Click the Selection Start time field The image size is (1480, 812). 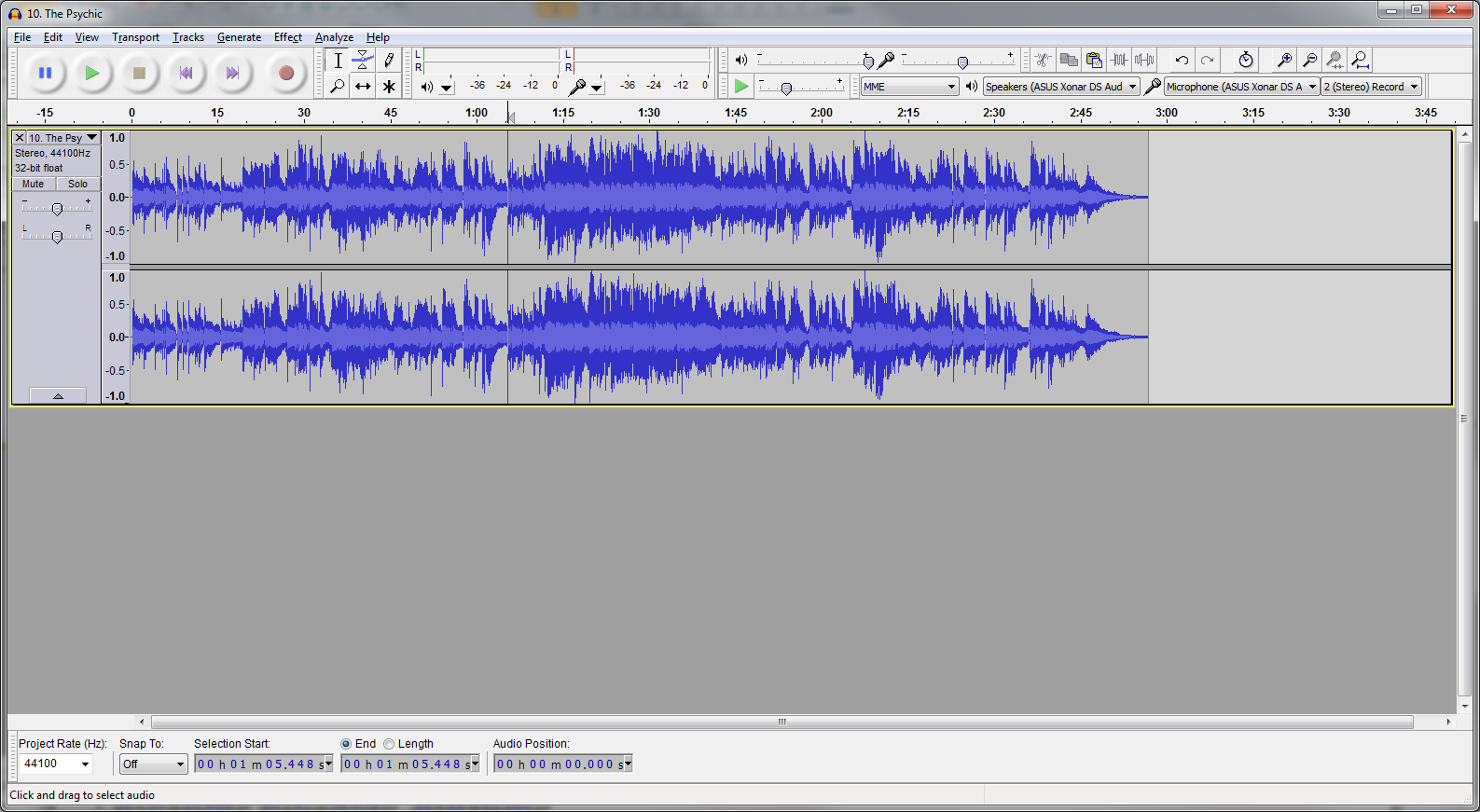[x=264, y=764]
